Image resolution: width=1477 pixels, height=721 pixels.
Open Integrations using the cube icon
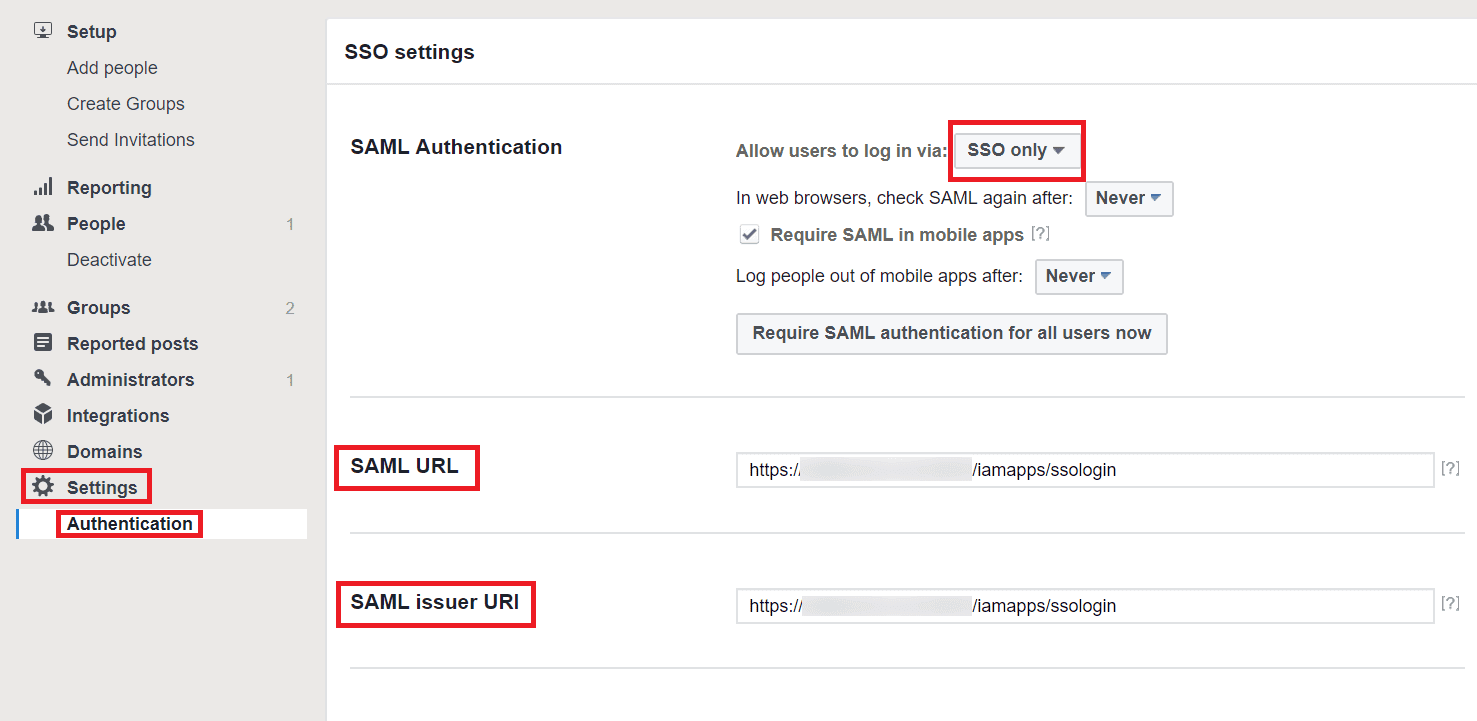click(x=43, y=415)
